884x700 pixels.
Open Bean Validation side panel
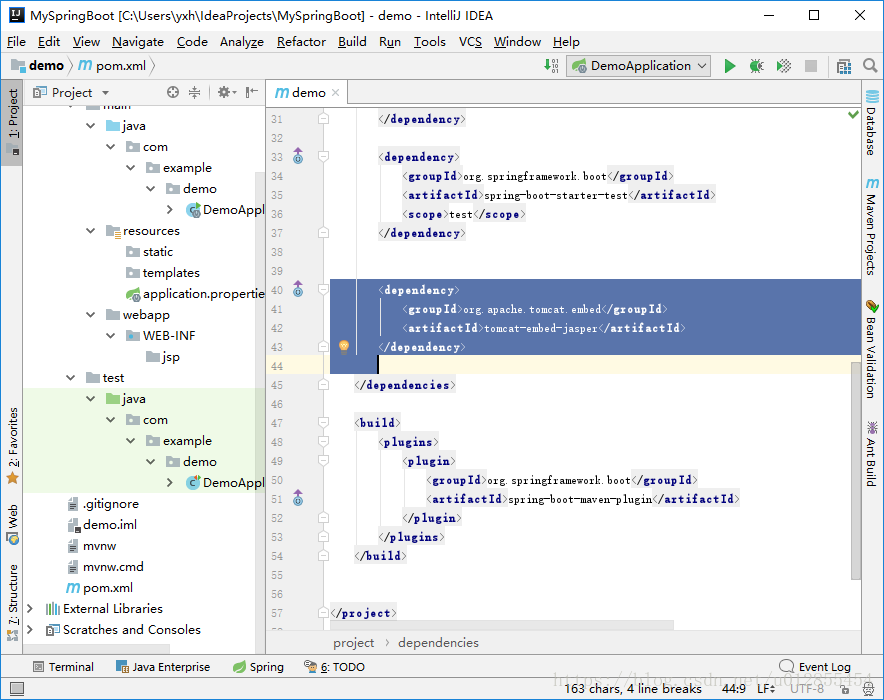tap(872, 349)
